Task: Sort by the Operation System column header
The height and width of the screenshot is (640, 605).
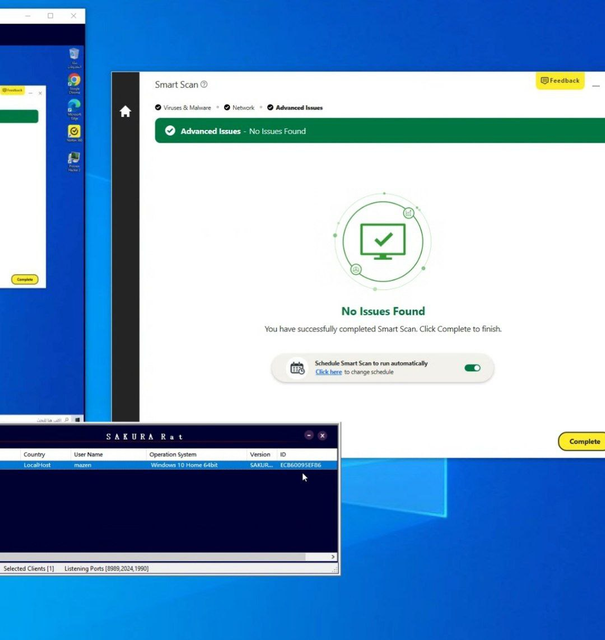Action: click(x=196, y=454)
